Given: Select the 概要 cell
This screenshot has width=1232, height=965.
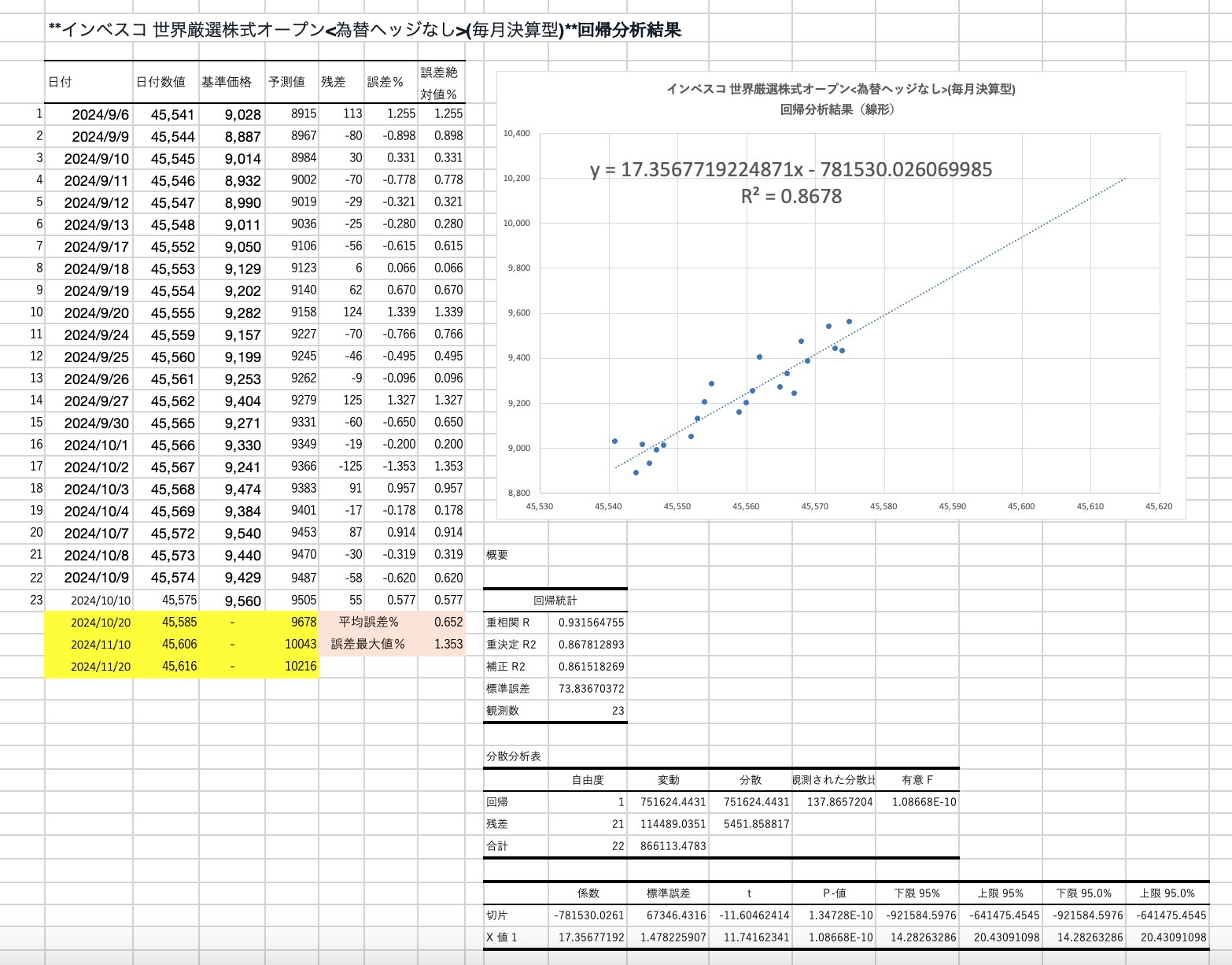Looking at the screenshot, I should click(x=497, y=555).
